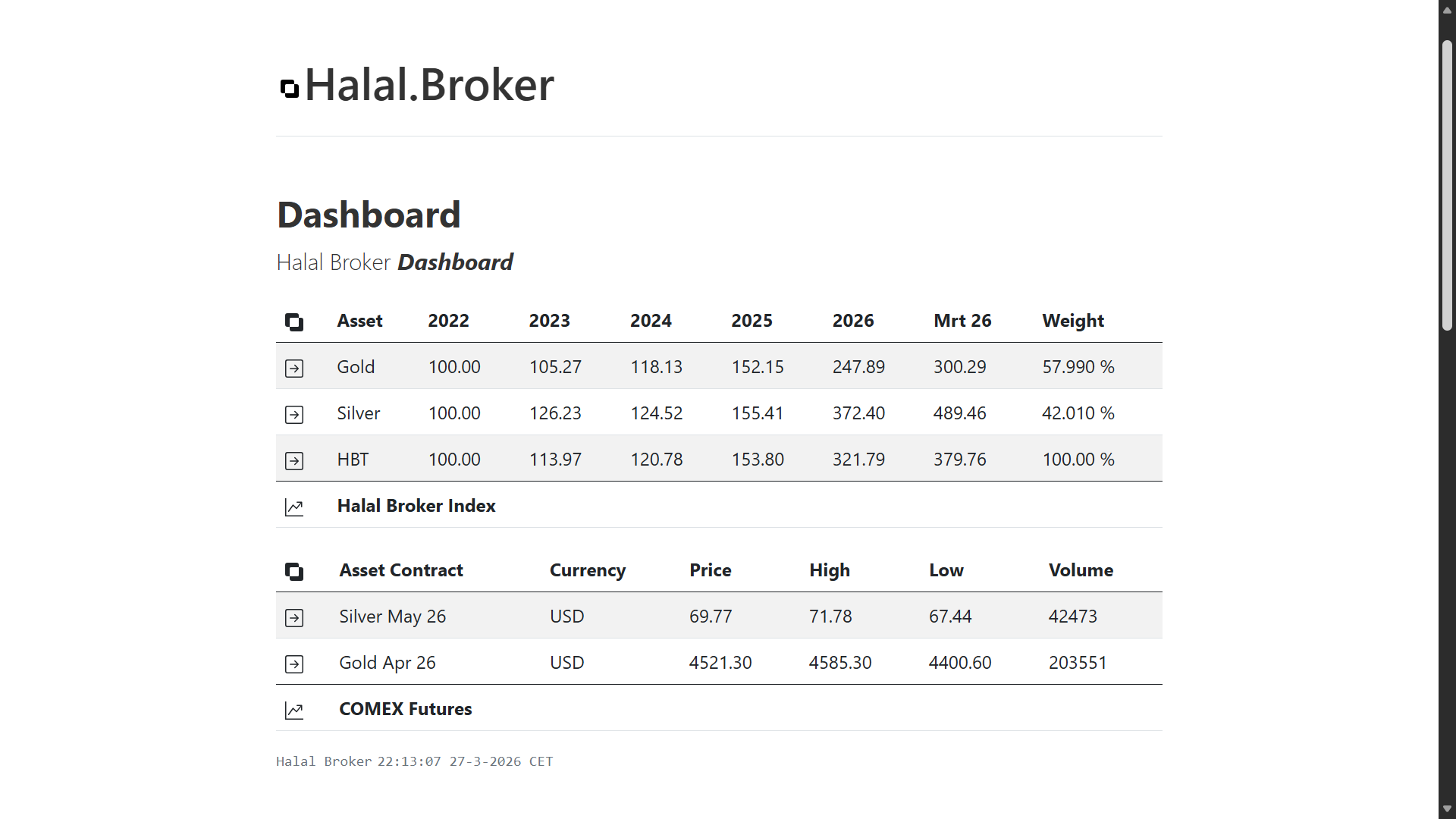Image resolution: width=1456 pixels, height=819 pixels.
Task: Click the stacked squares icon beside Asset Contract
Action: click(x=294, y=572)
